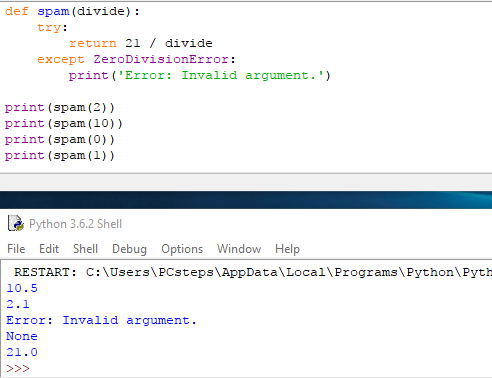Click the 'except ZeroDivisionError:' line
492x378 pixels.
(x=136, y=59)
